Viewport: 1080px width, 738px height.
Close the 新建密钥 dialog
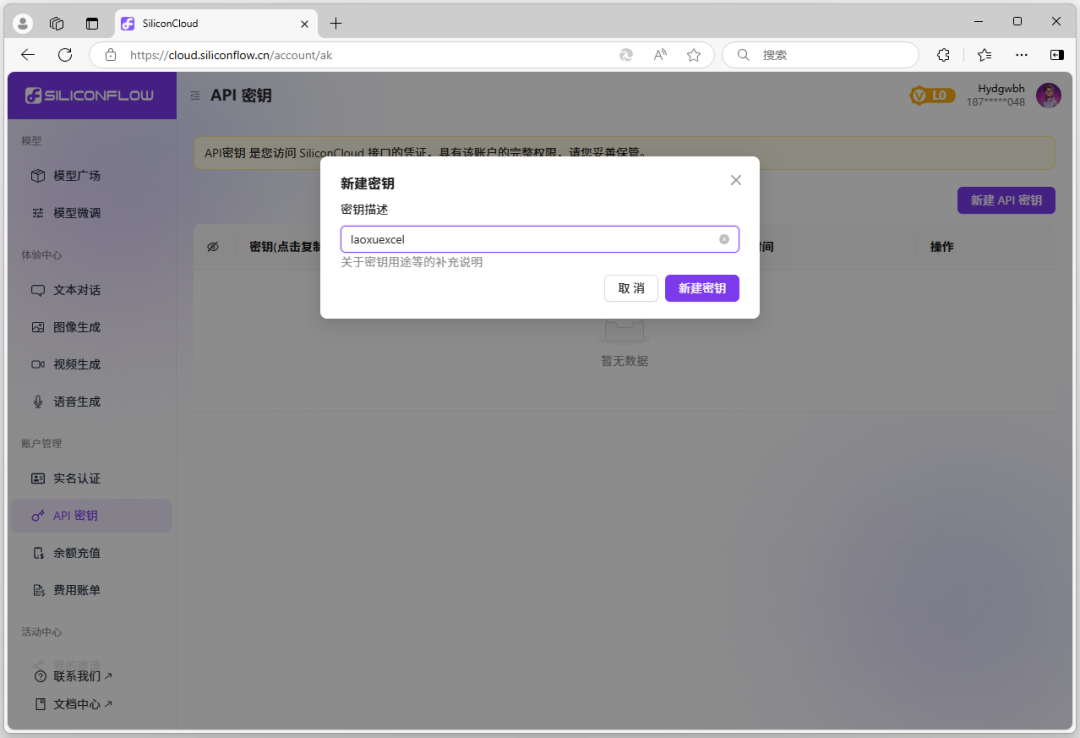click(736, 180)
